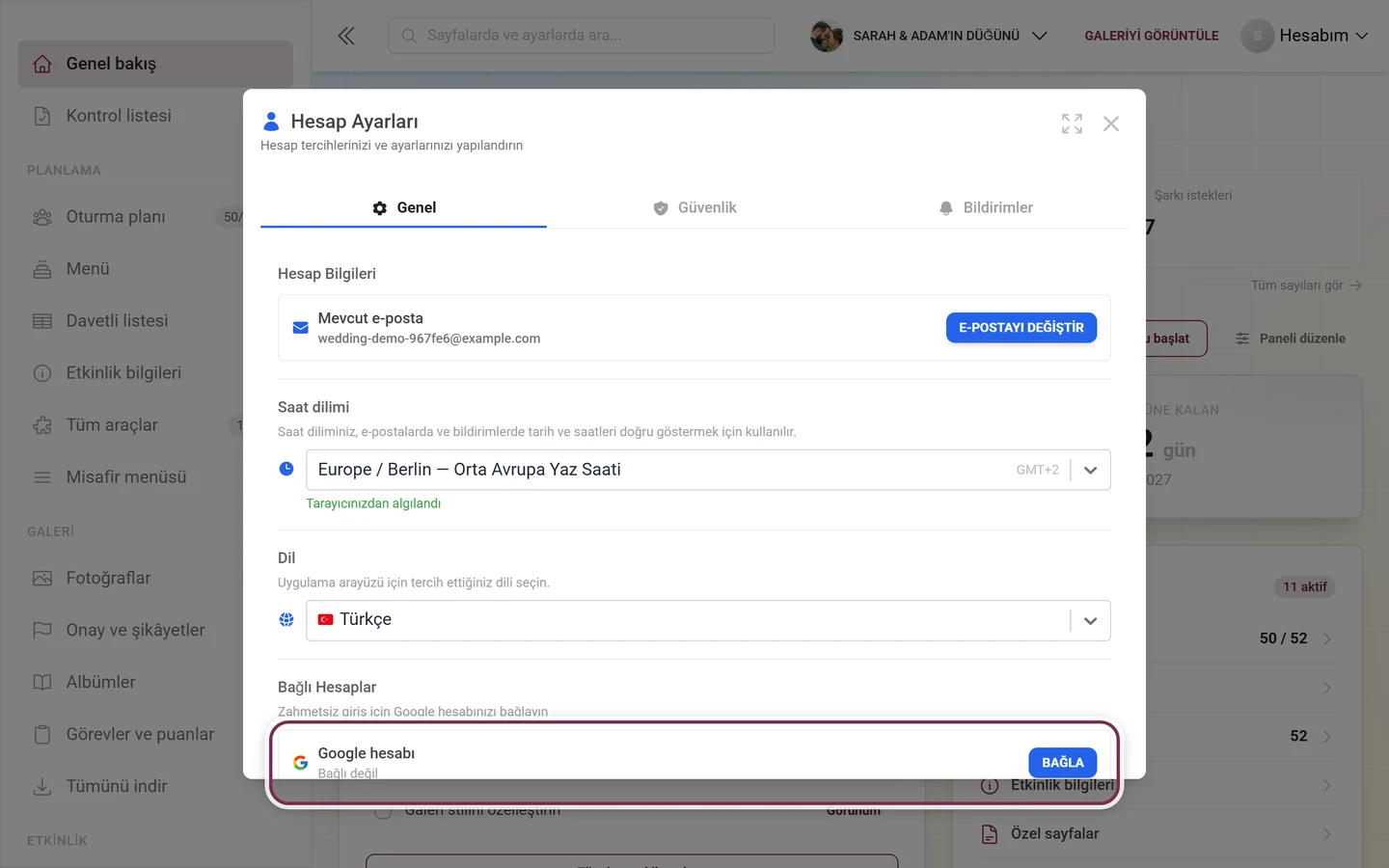
Task: Open Albümler book icon
Action: click(42, 683)
